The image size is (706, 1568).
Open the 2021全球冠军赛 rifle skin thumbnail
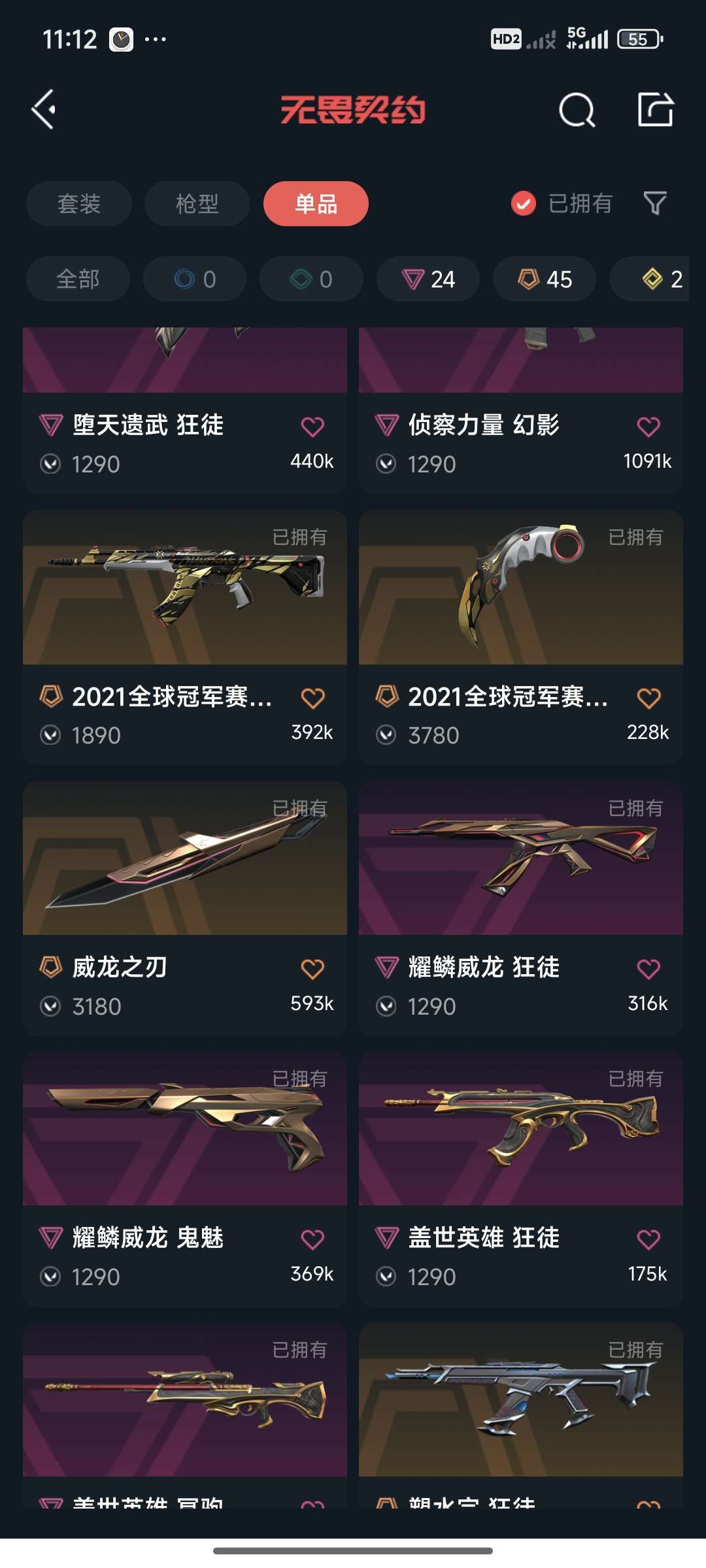point(185,587)
